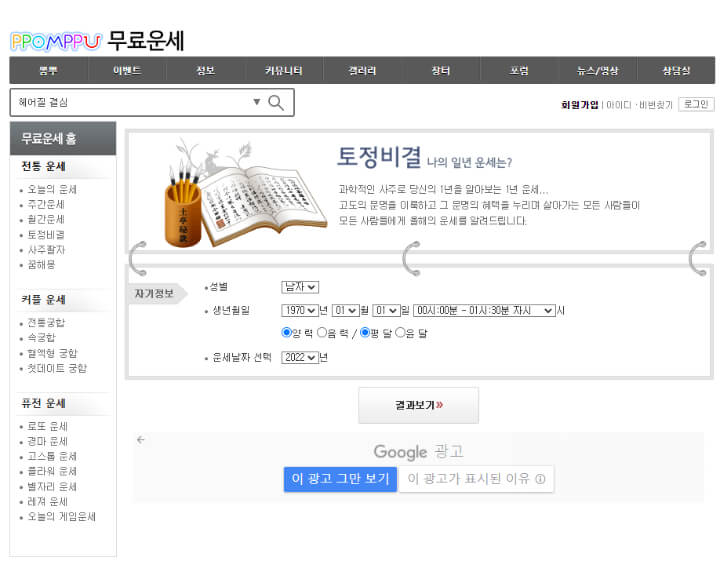
Task: Open the 뉴스/영상 navigation menu
Action: point(598,70)
